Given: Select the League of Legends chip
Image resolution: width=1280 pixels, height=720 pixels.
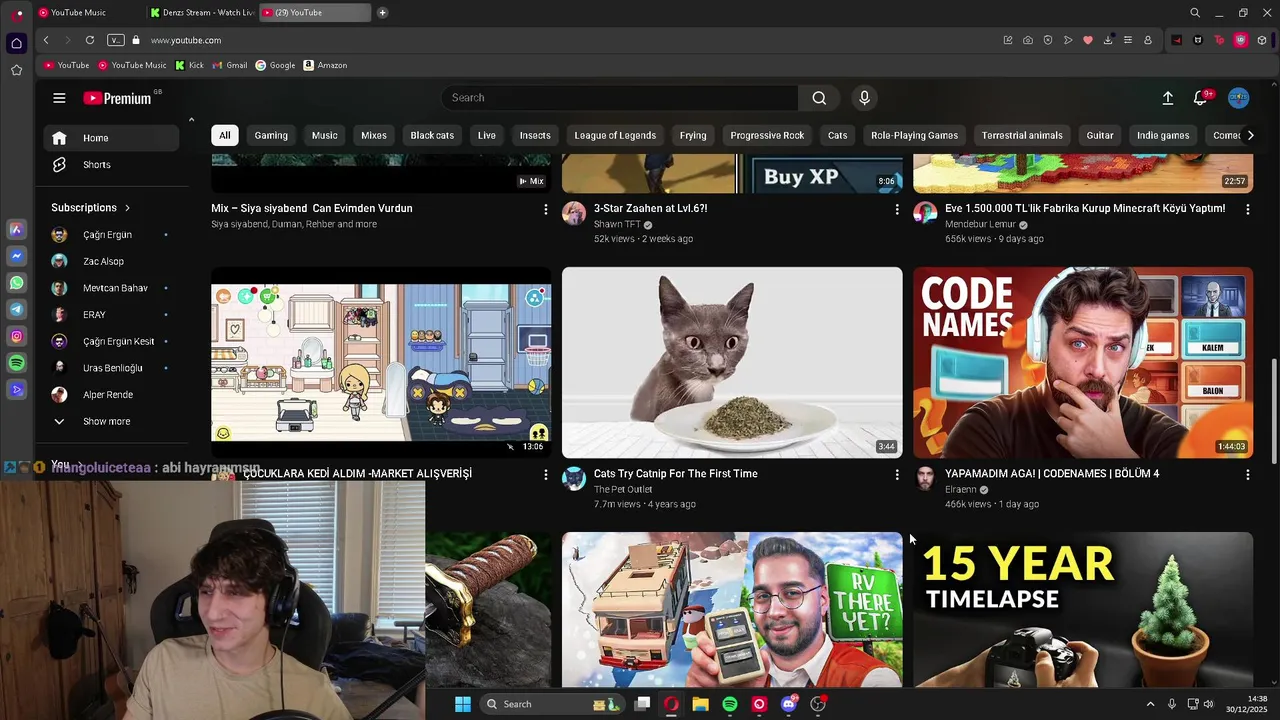Looking at the screenshot, I should [x=615, y=135].
